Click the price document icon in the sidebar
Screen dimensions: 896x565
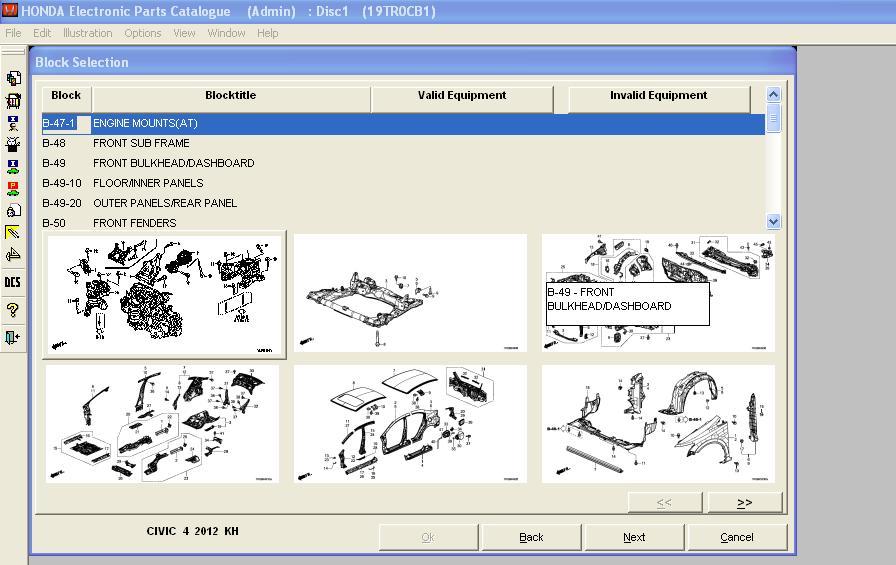click(x=13, y=210)
